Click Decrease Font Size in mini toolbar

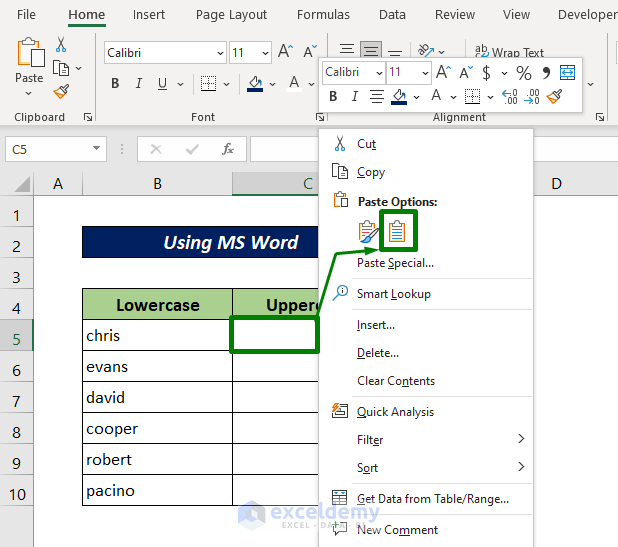465,72
